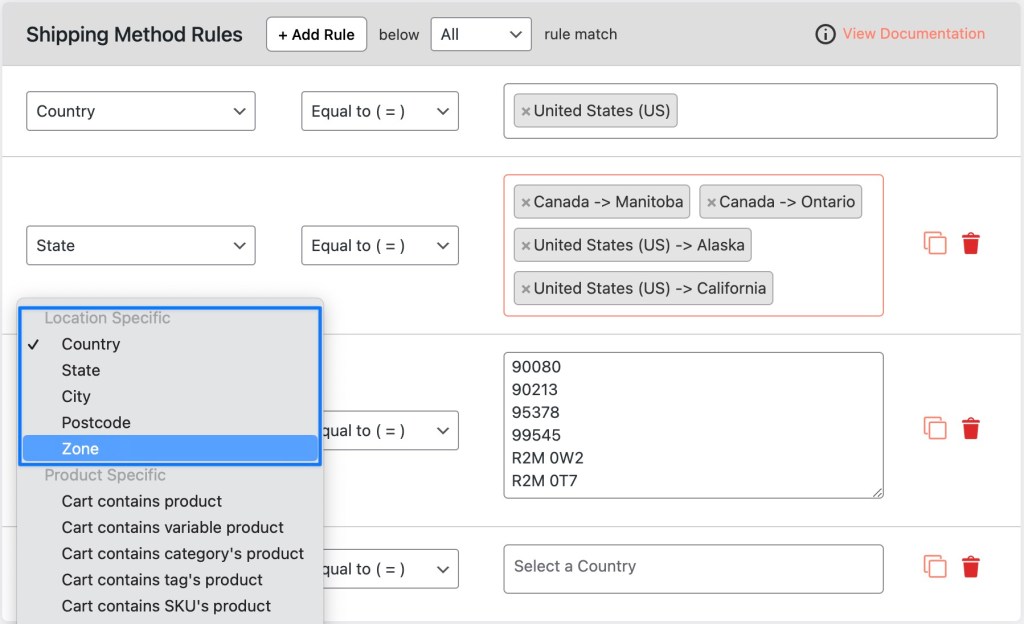
Task: Select Zone from the open list
Action: (80, 449)
